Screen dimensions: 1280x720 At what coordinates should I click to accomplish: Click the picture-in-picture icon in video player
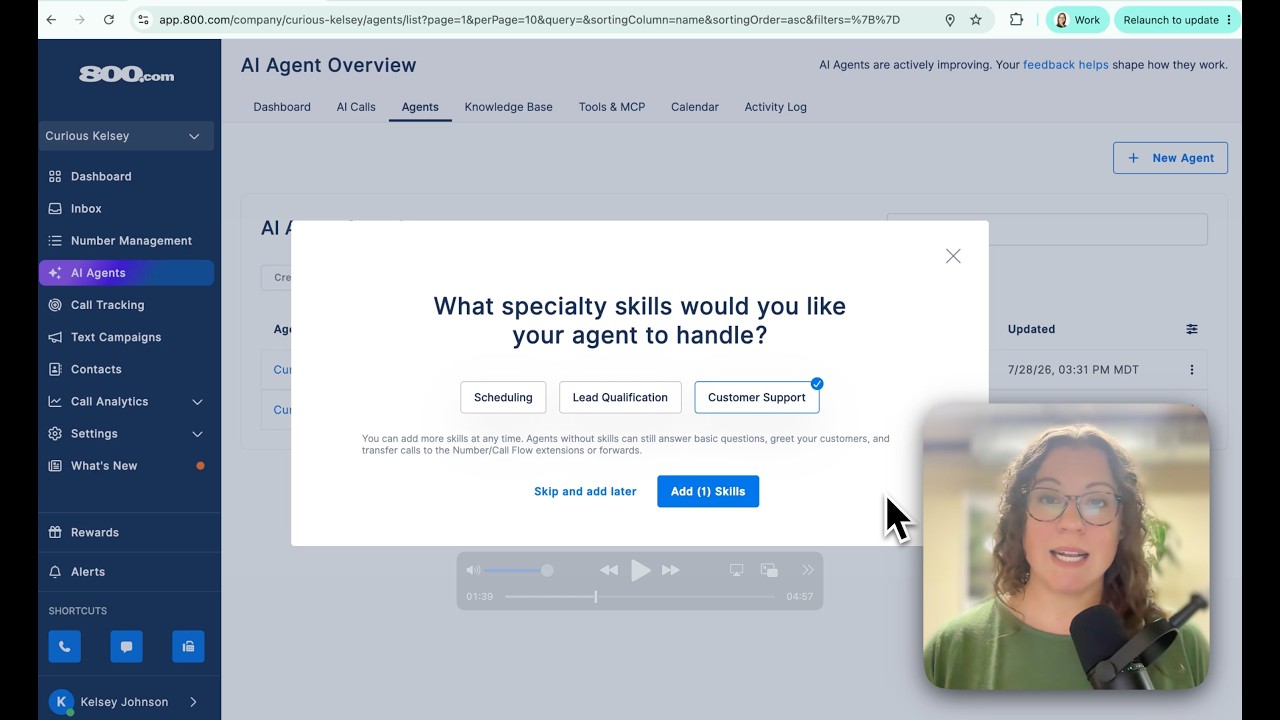click(x=769, y=570)
